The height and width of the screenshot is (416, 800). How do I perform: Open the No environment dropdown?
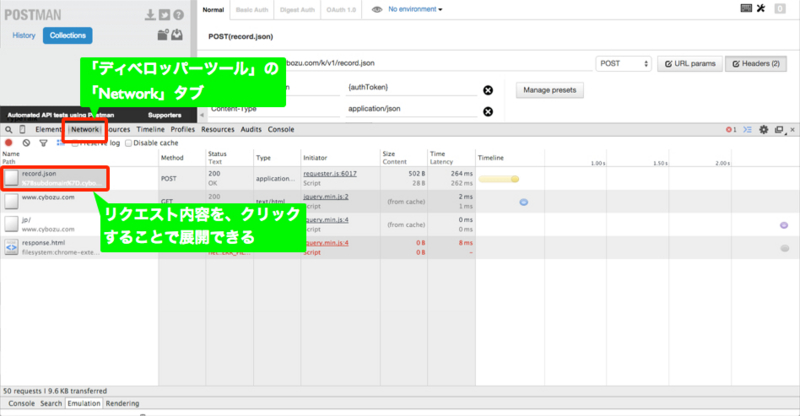(415, 9)
